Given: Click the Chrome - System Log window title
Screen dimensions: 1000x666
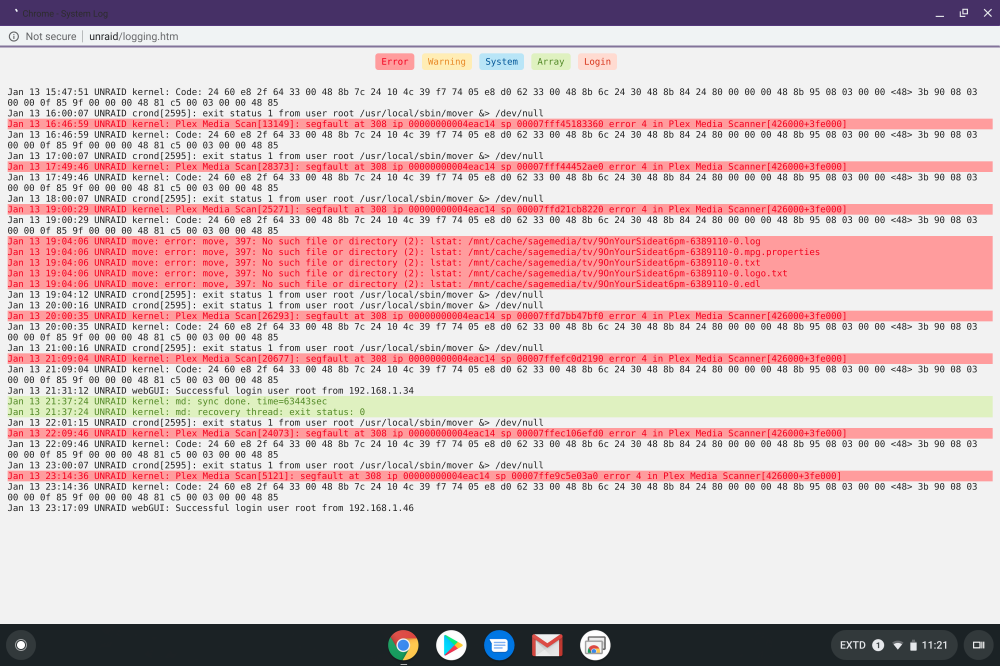Looking at the screenshot, I should point(65,13).
